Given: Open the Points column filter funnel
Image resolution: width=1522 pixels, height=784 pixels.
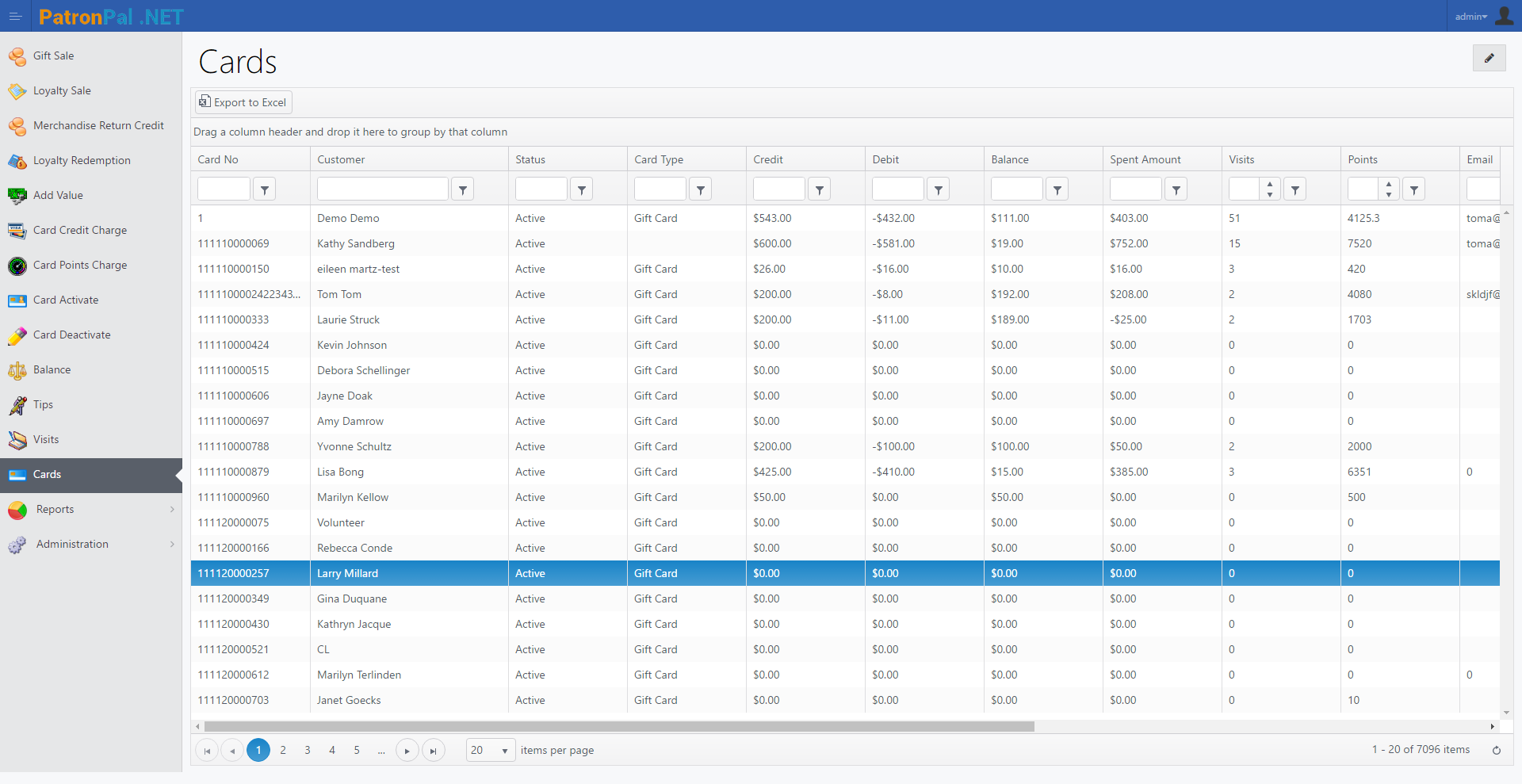Looking at the screenshot, I should [1414, 189].
